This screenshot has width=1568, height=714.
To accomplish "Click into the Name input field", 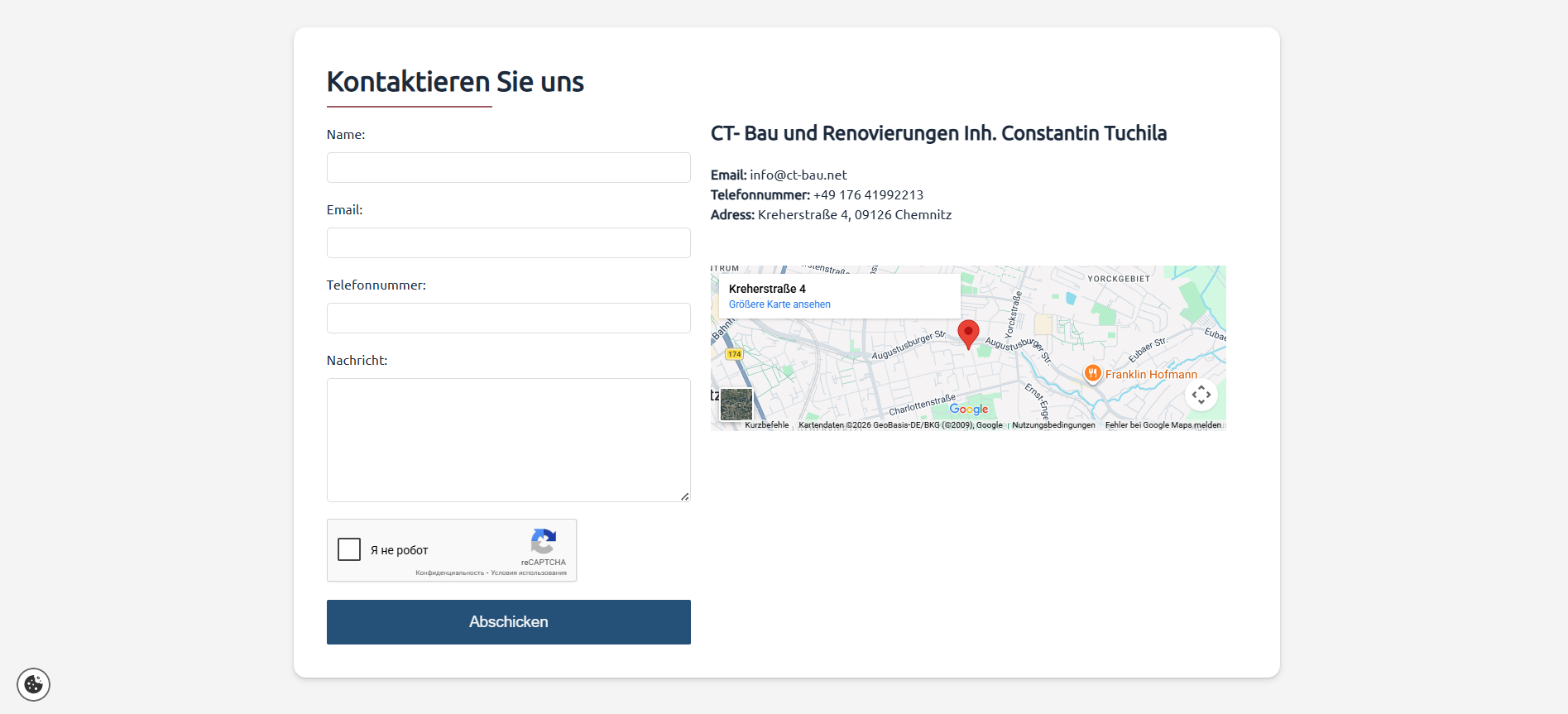I will pyautogui.click(x=508, y=168).
